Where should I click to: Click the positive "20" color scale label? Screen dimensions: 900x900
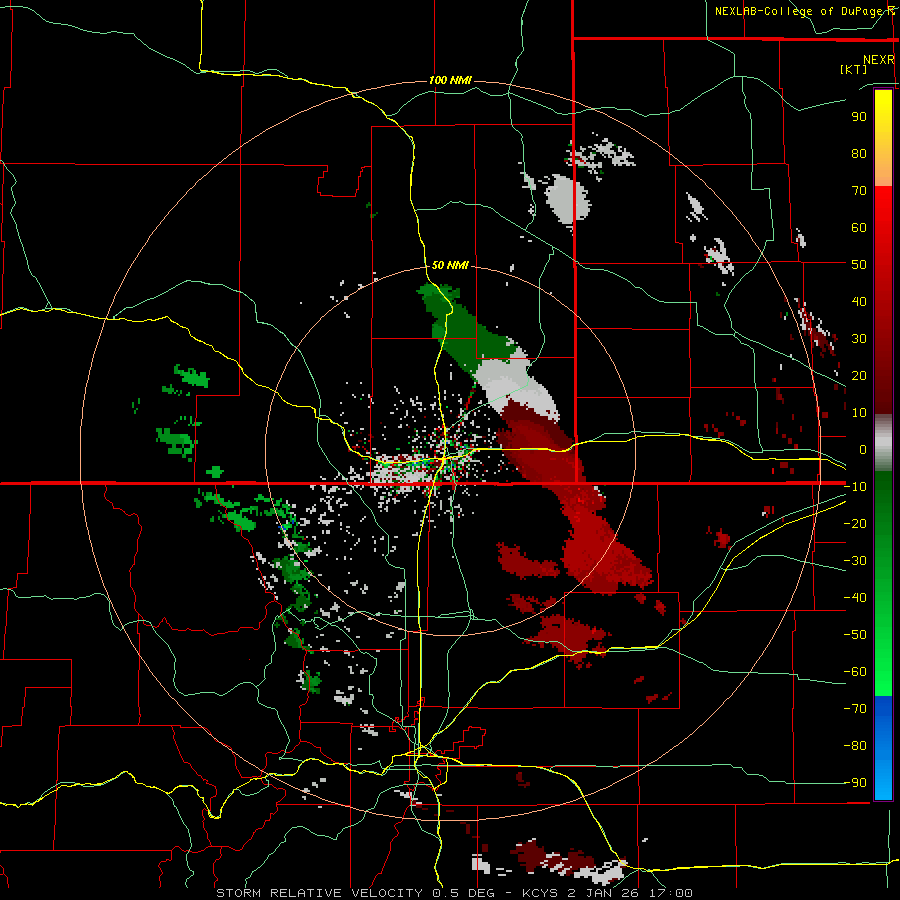[859, 375]
